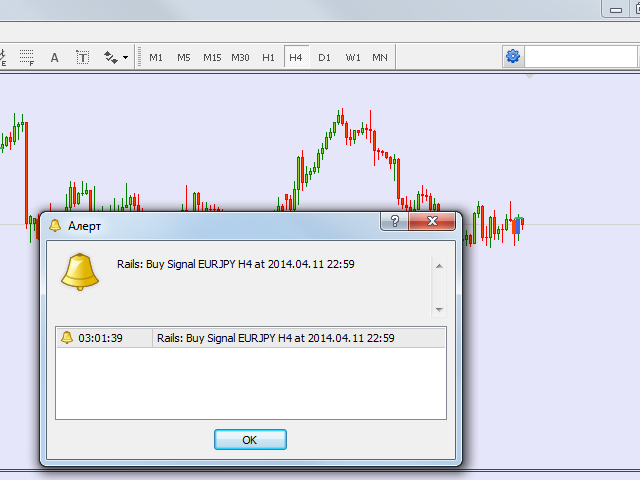
Task: Select the Text Label tool
Action: tap(82, 58)
